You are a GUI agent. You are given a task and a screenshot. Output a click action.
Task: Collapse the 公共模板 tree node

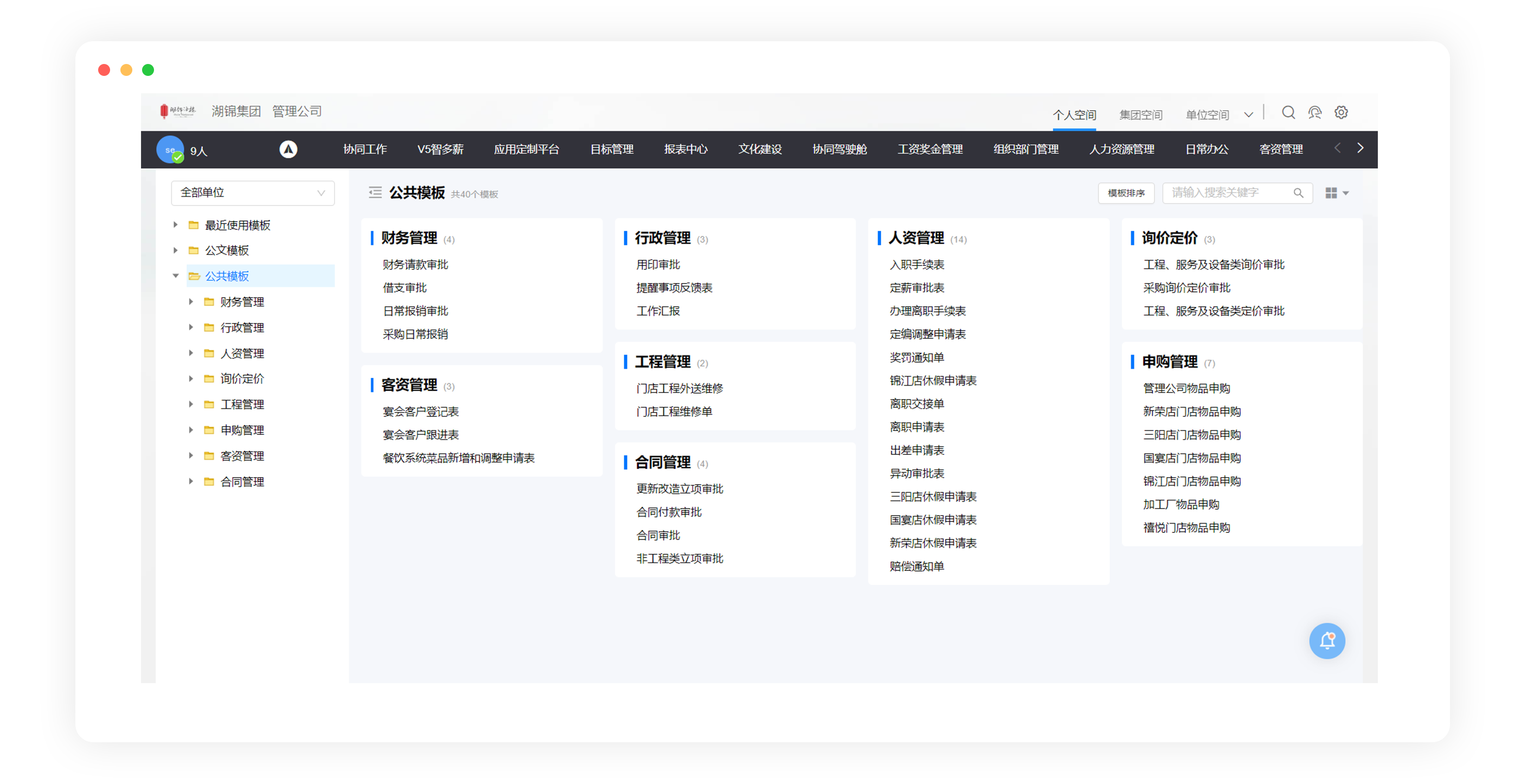pos(176,275)
